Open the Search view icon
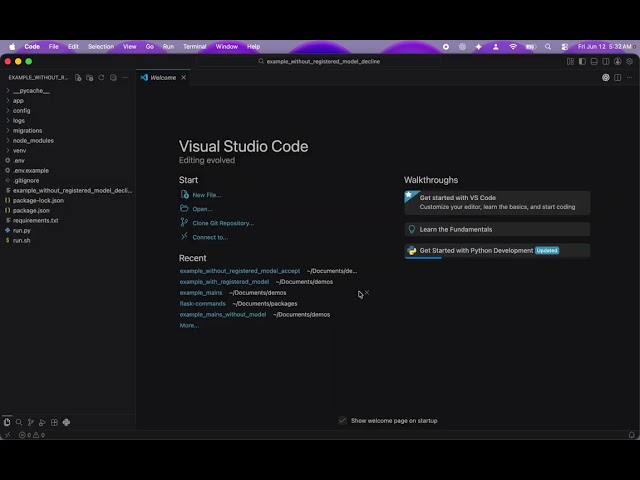Image resolution: width=640 pixels, height=480 pixels. (x=19, y=422)
